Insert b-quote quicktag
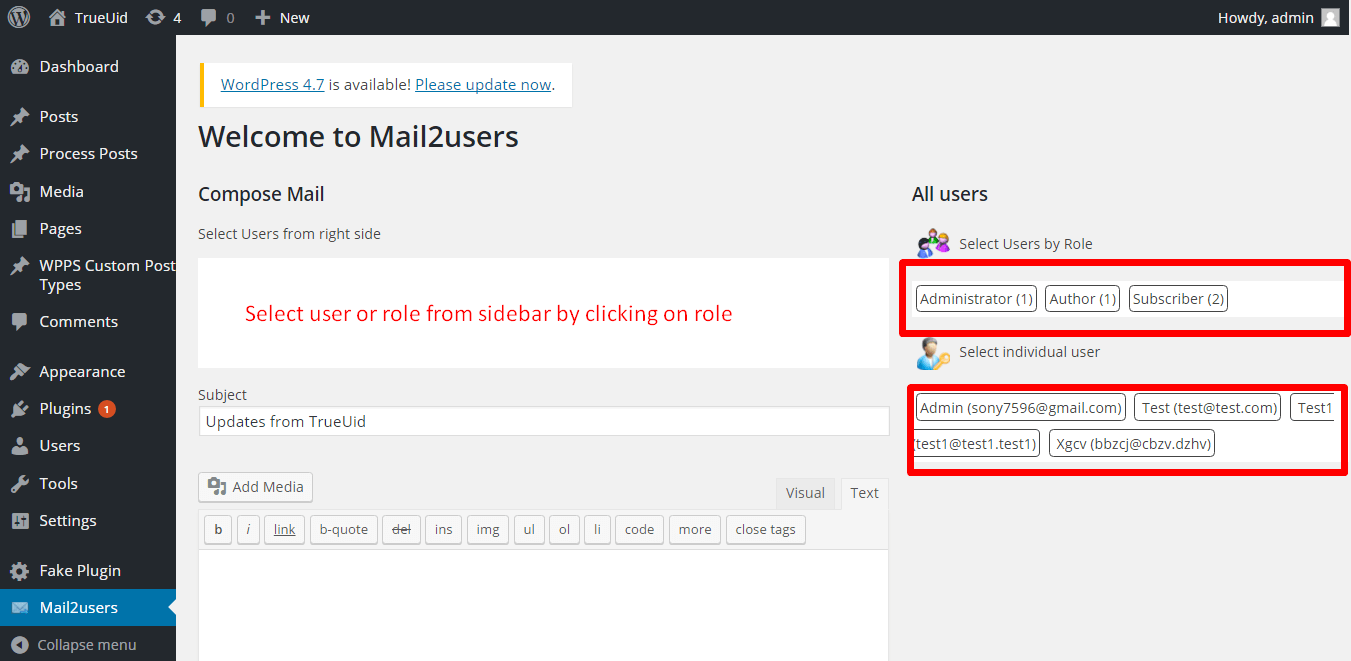Viewport: 1351px width, 661px height. 344,530
